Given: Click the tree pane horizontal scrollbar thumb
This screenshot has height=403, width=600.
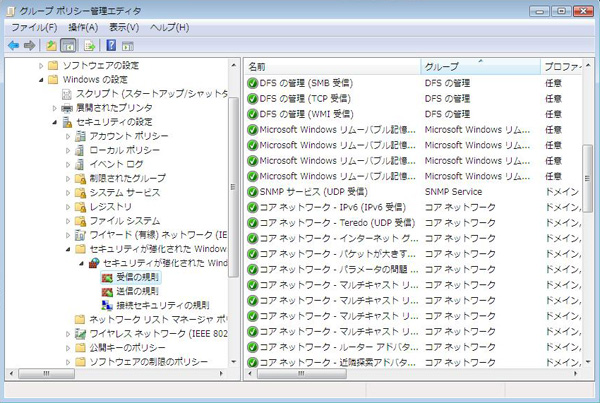Looking at the screenshot, I should coord(46,374).
